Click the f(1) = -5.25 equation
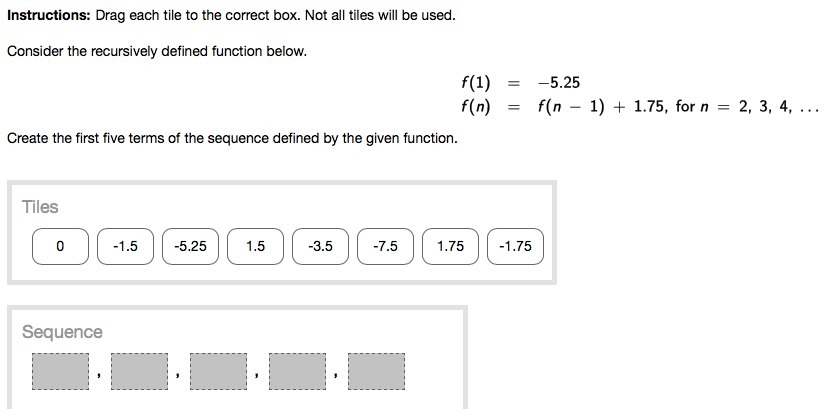 click(x=520, y=82)
